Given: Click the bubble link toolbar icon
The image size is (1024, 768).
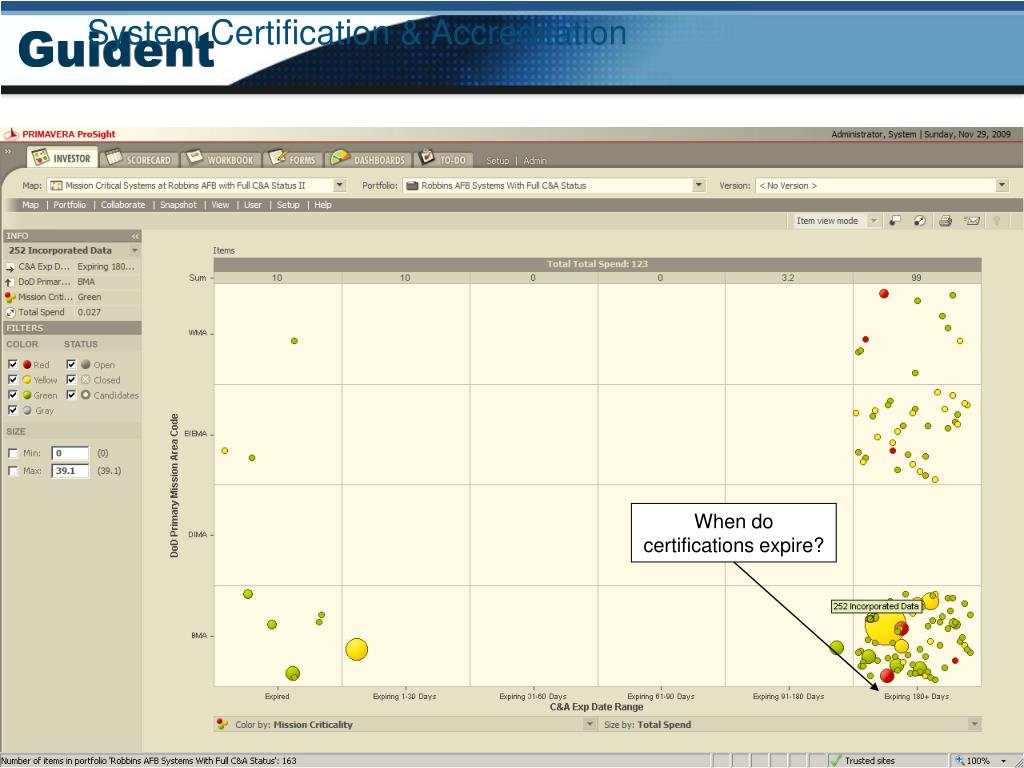Looking at the screenshot, I should tap(920, 221).
